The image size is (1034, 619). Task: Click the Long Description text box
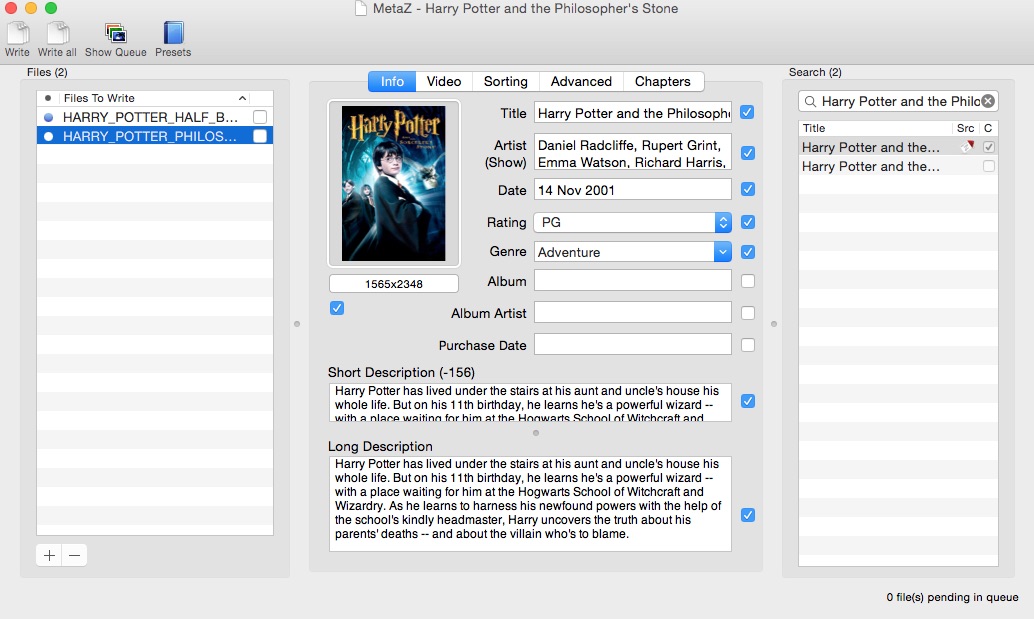click(x=530, y=504)
